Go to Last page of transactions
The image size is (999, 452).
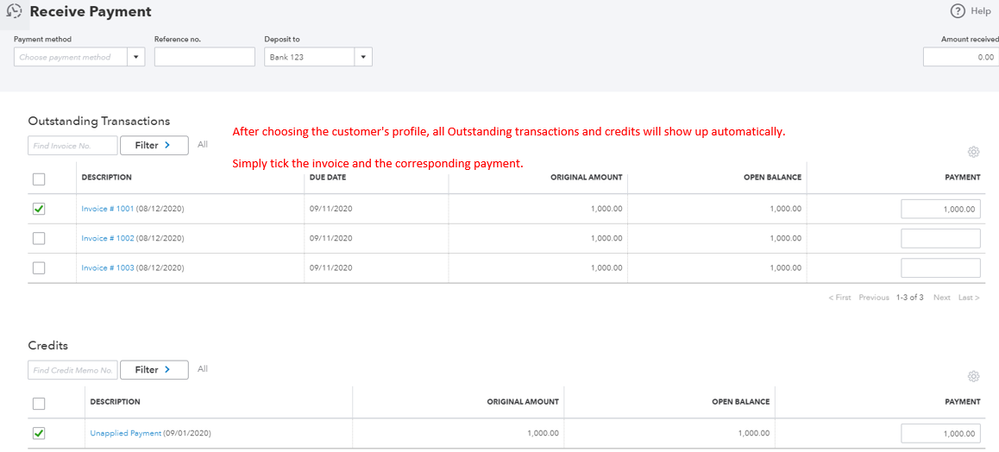click(x=969, y=298)
